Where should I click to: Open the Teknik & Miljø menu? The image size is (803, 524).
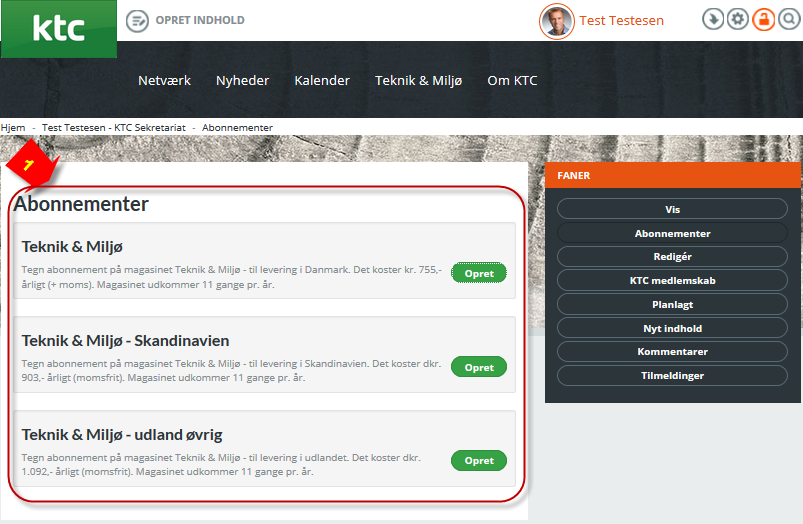[x=418, y=80]
